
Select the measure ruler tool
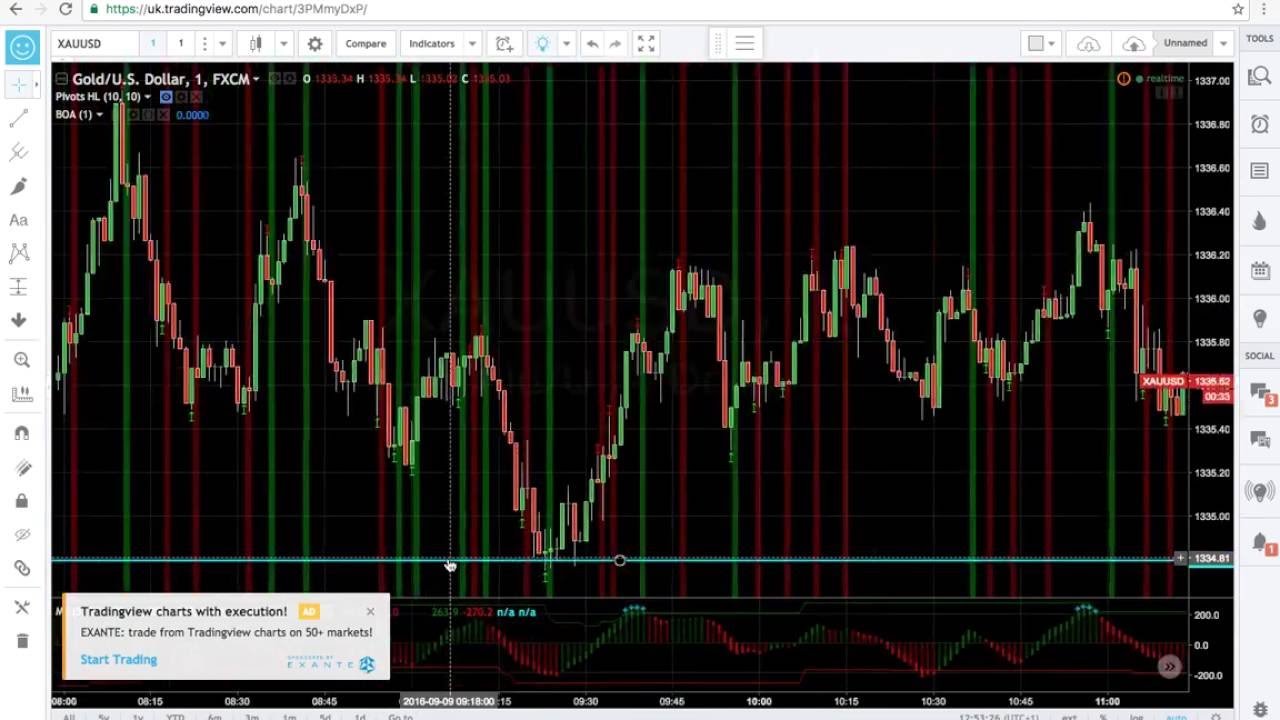(22, 394)
